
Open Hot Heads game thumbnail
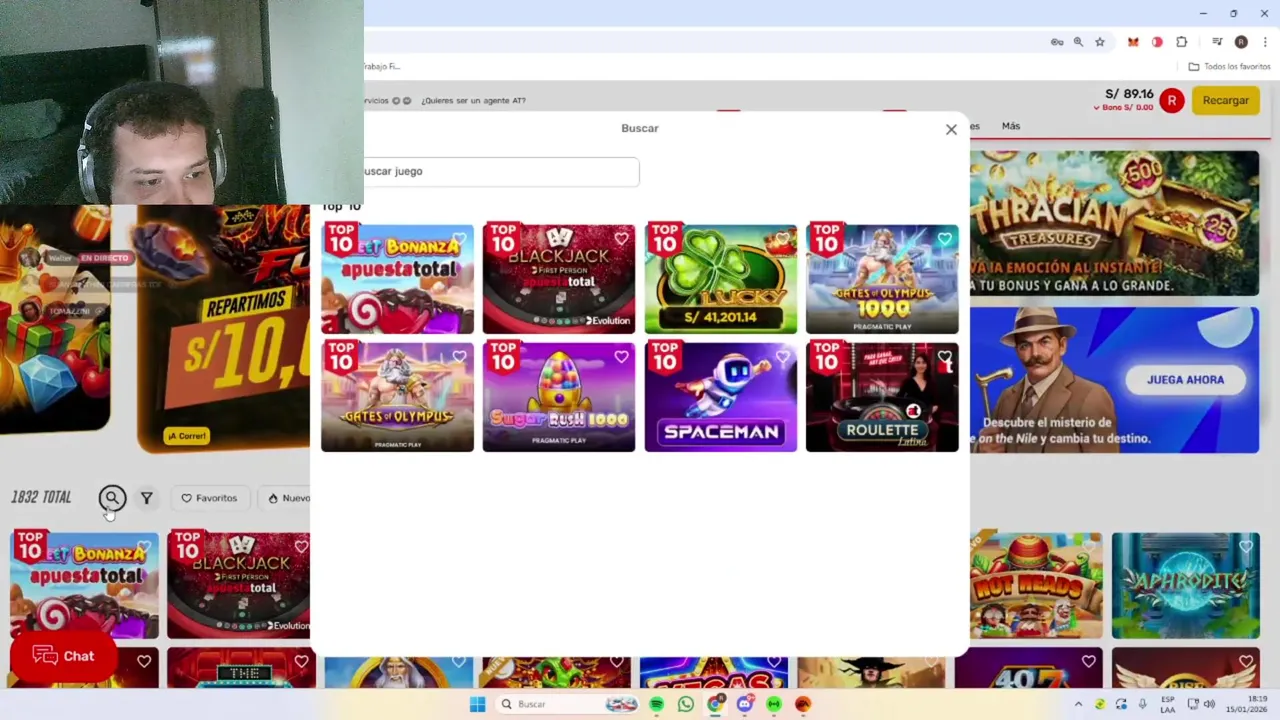click(1036, 585)
